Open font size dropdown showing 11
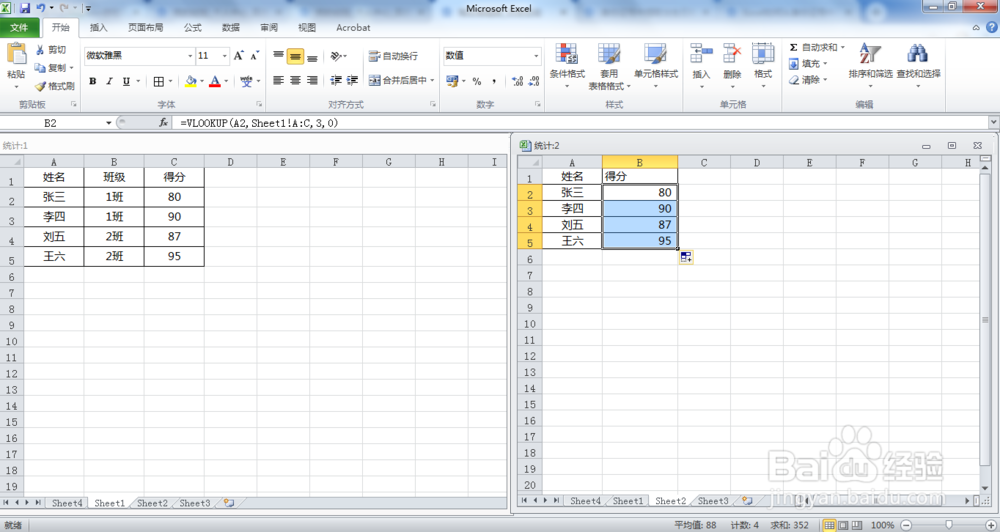The height and width of the screenshot is (532, 1000). [x=224, y=56]
